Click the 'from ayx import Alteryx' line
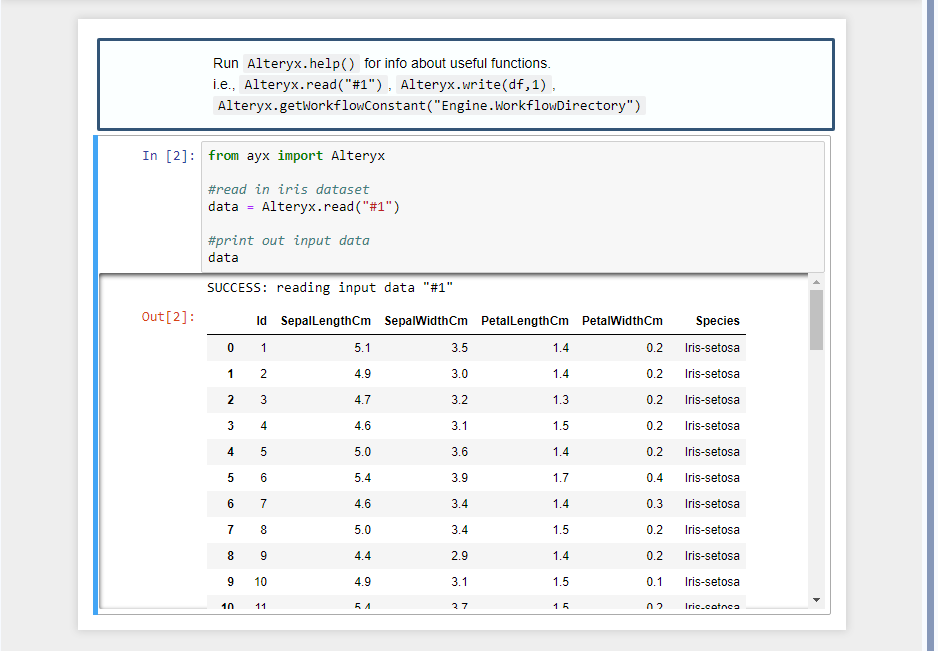This screenshot has width=938, height=651. click(x=297, y=156)
